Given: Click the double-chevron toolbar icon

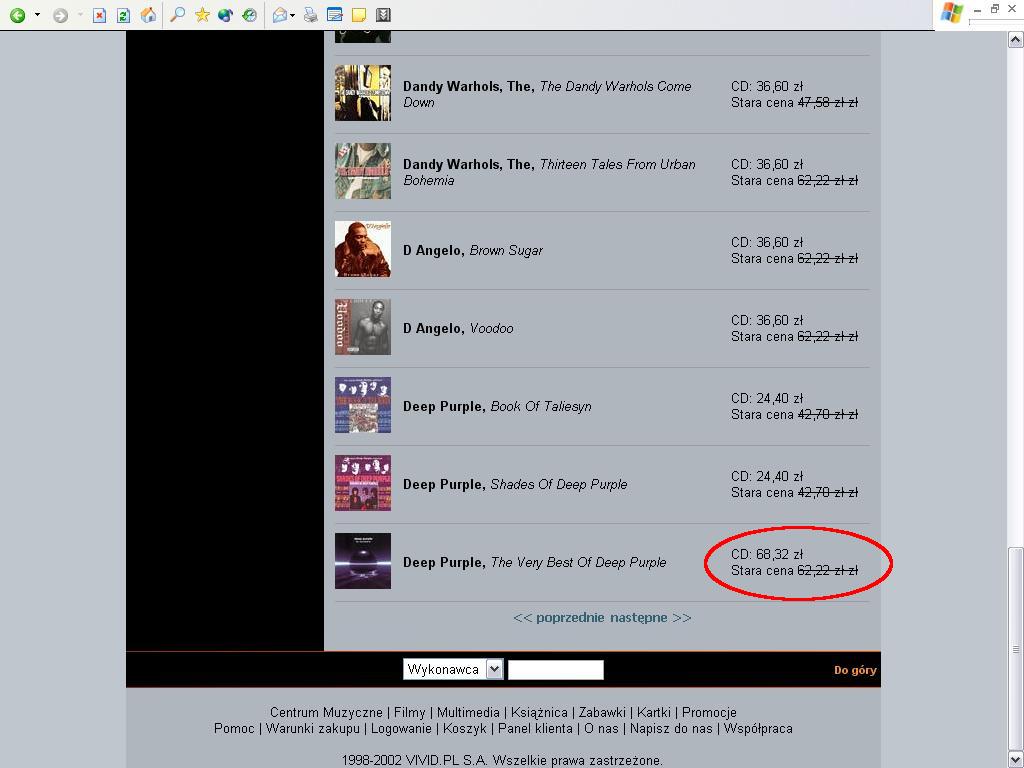Looking at the screenshot, I should tap(384, 14).
